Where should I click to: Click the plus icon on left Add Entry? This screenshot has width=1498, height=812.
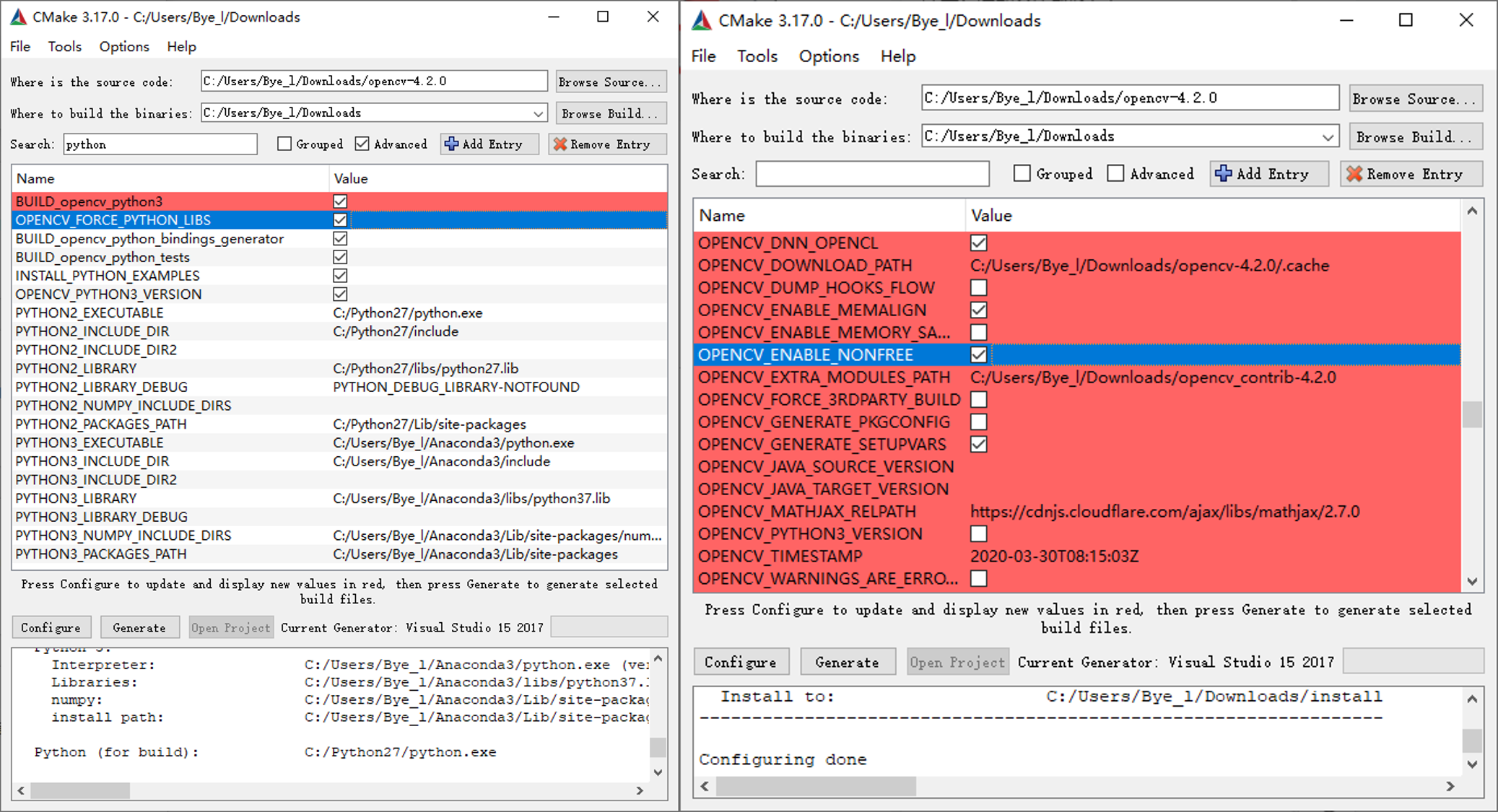click(x=452, y=144)
